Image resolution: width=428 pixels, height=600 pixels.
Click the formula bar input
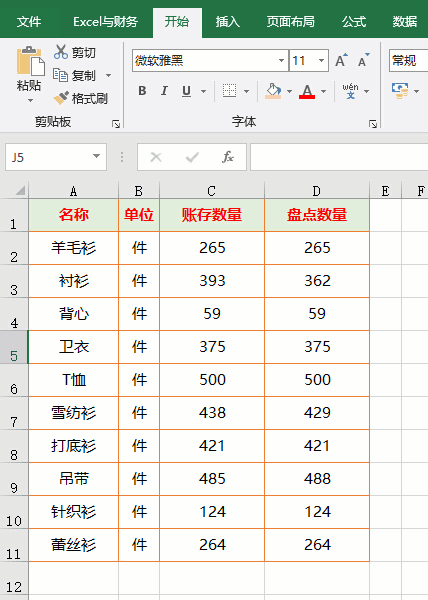pyautogui.click(x=339, y=157)
